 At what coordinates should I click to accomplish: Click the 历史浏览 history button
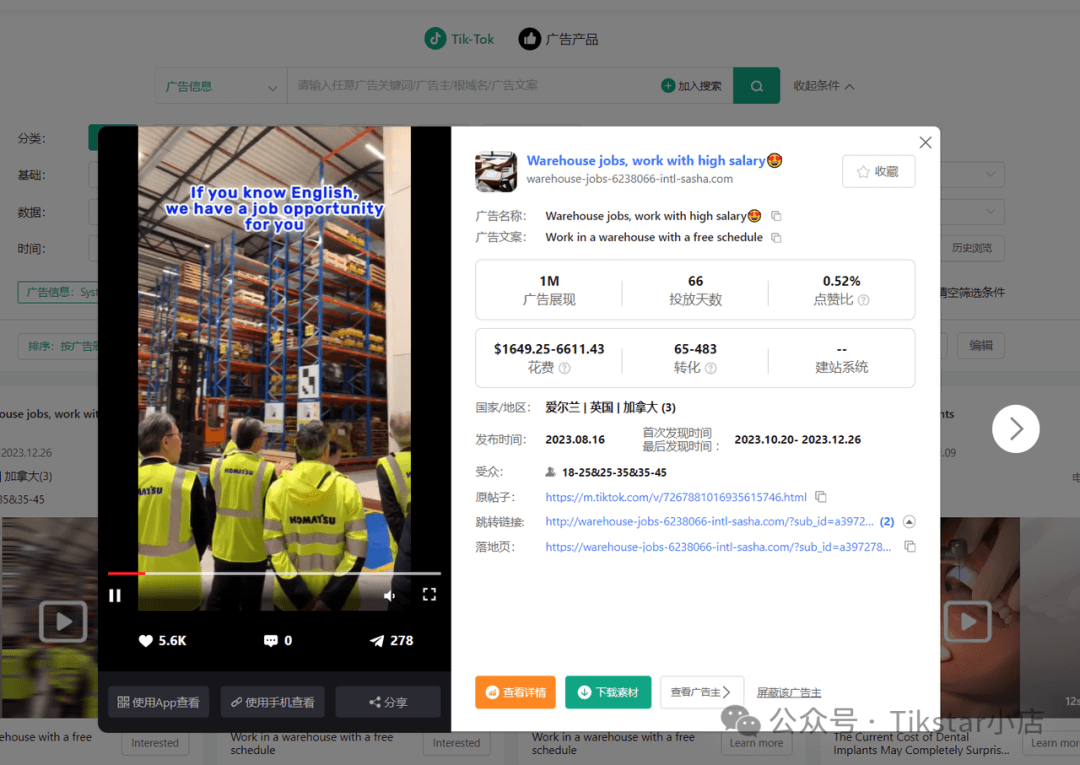point(972,248)
